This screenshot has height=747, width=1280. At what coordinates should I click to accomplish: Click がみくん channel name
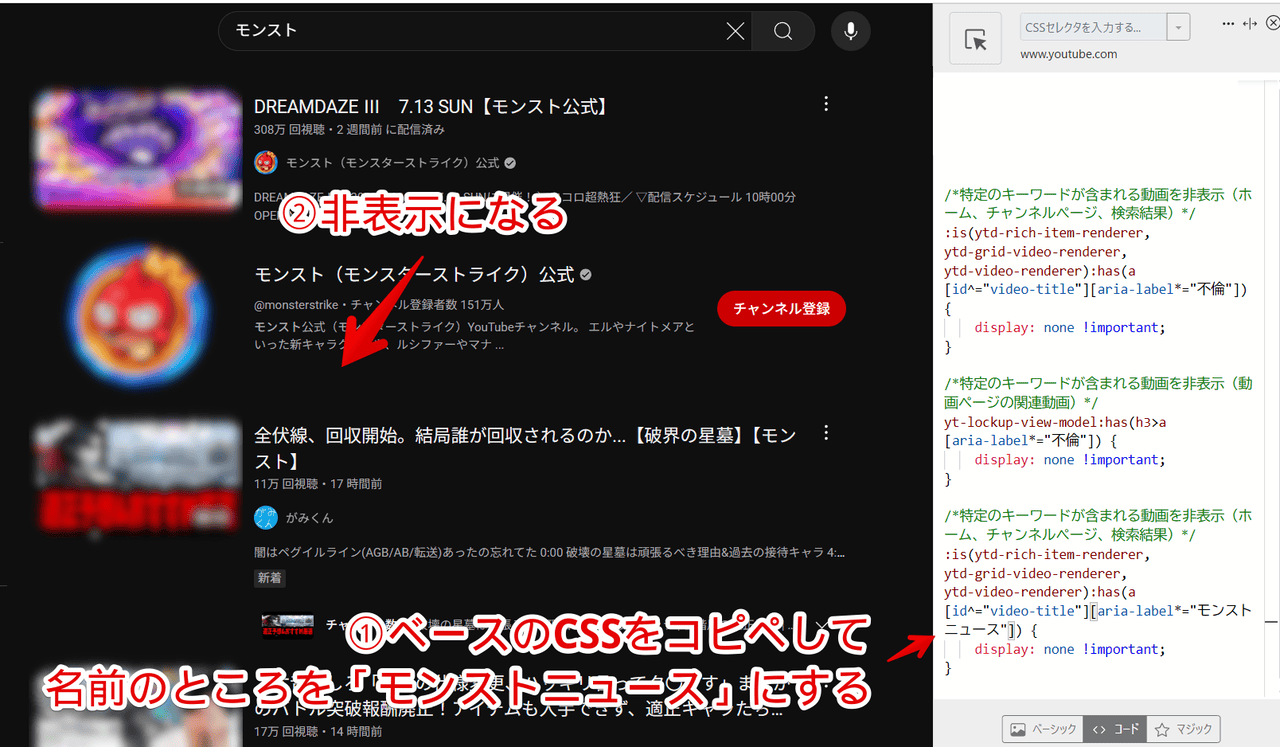pyautogui.click(x=310, y=518)
